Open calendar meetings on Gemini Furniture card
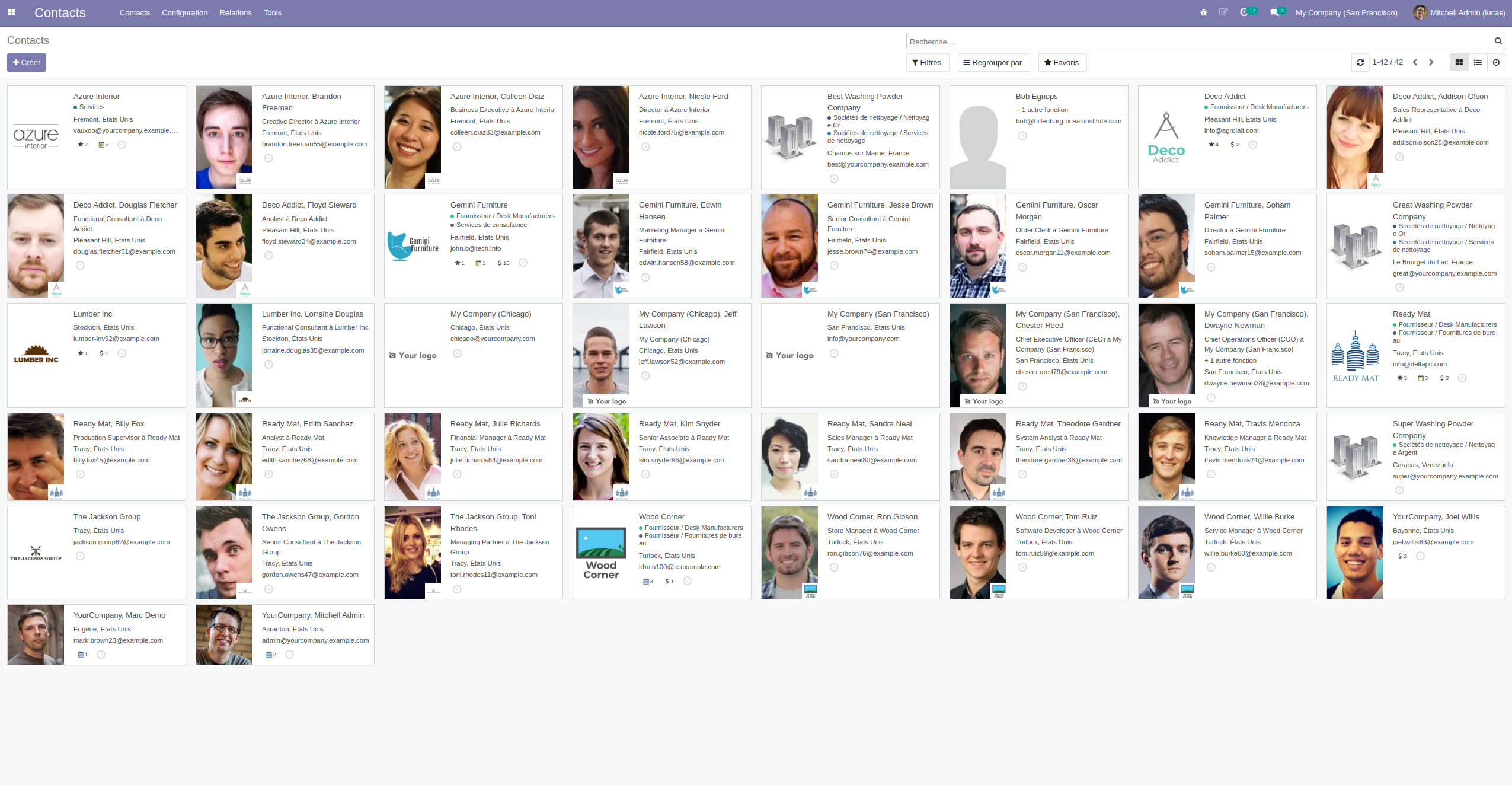1512x785 pixels. tap(480, 263)
